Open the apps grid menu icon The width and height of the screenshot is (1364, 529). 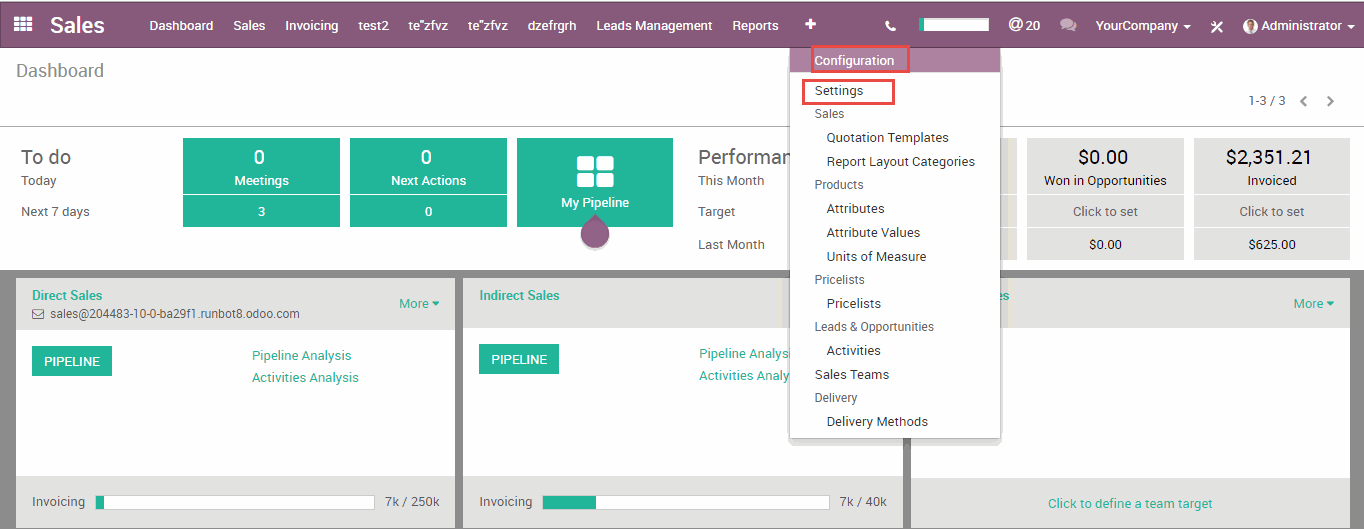pyautogui.click(x=22, y=25)
